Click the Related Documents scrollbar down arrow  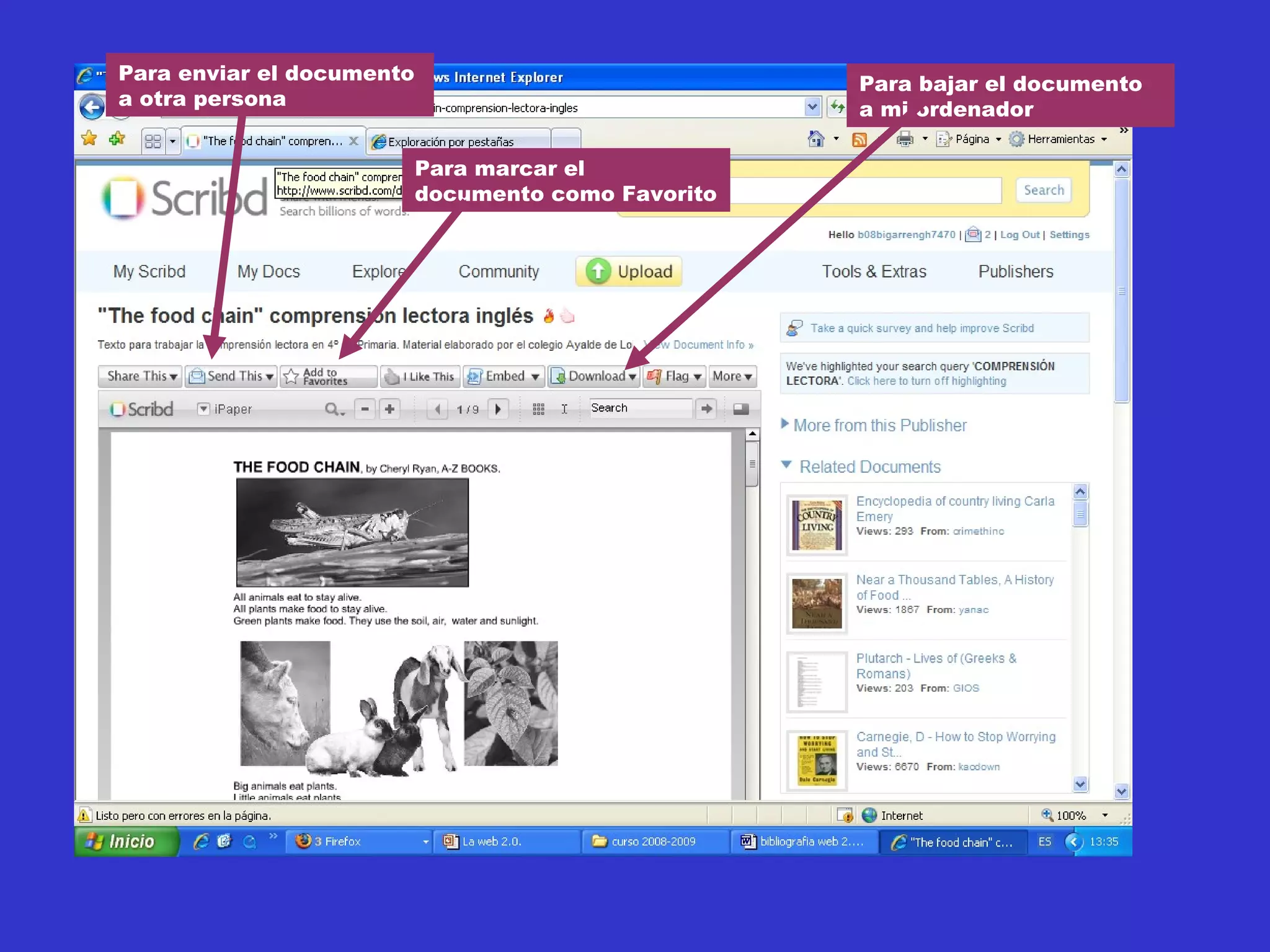[x=1080, y=784]
